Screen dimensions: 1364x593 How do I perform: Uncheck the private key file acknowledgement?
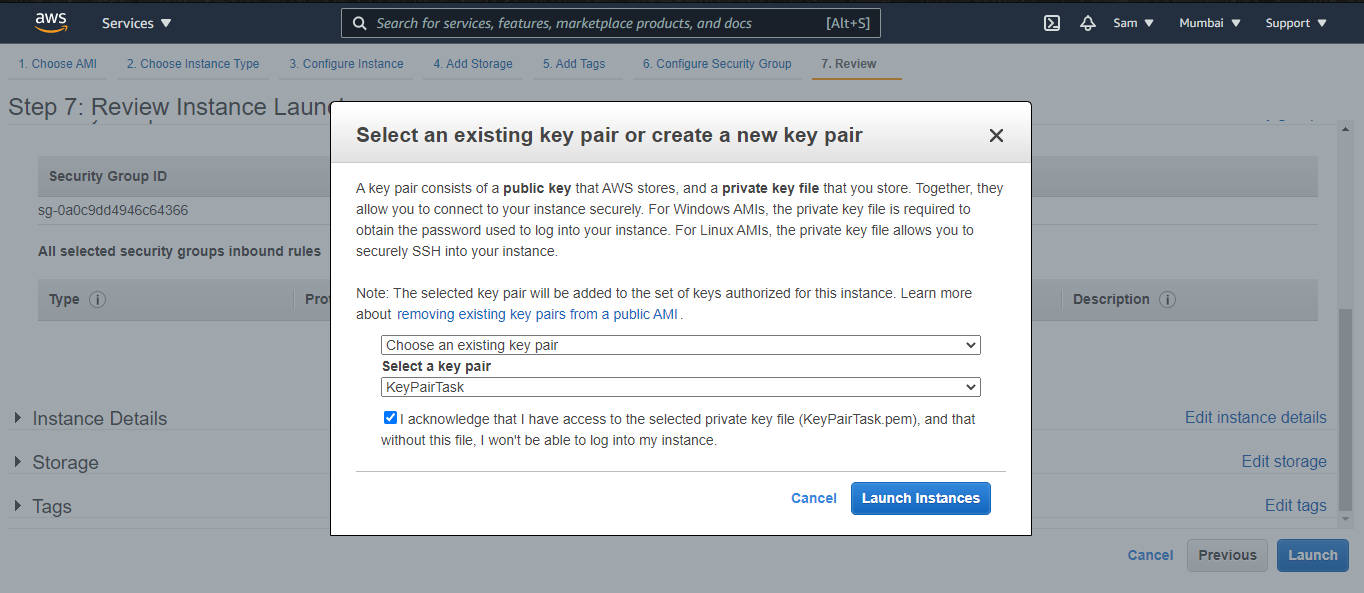(x=390, y=417)
